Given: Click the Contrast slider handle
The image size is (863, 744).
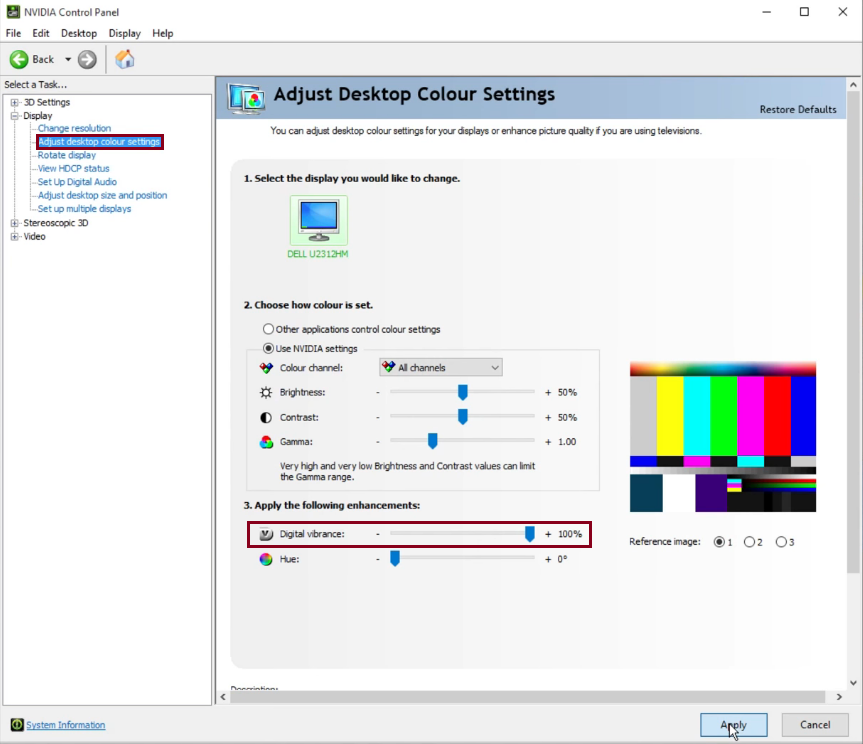Looking at the screenshot, I should click(463, 417).
